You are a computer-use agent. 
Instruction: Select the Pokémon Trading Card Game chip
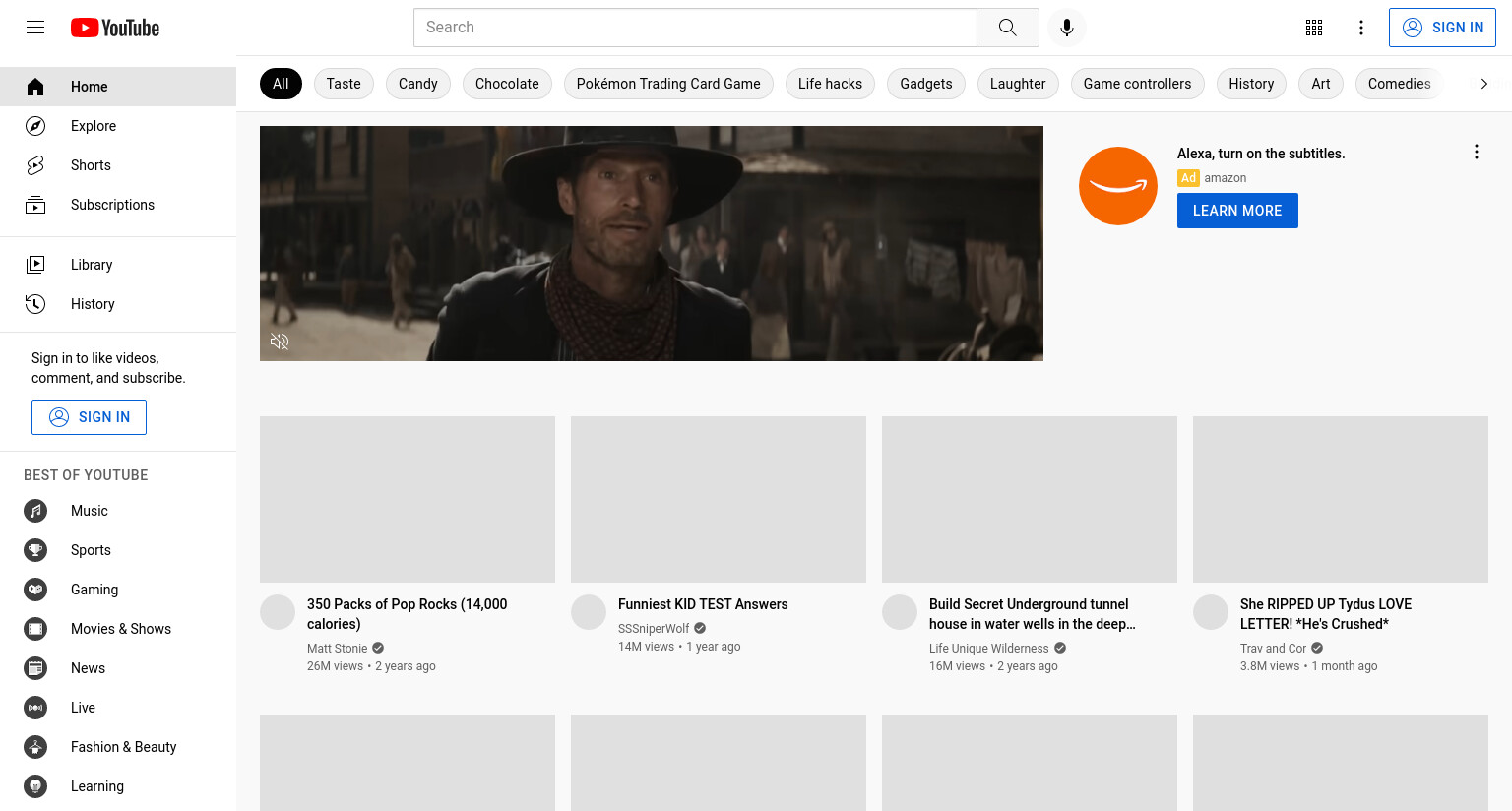668,84
